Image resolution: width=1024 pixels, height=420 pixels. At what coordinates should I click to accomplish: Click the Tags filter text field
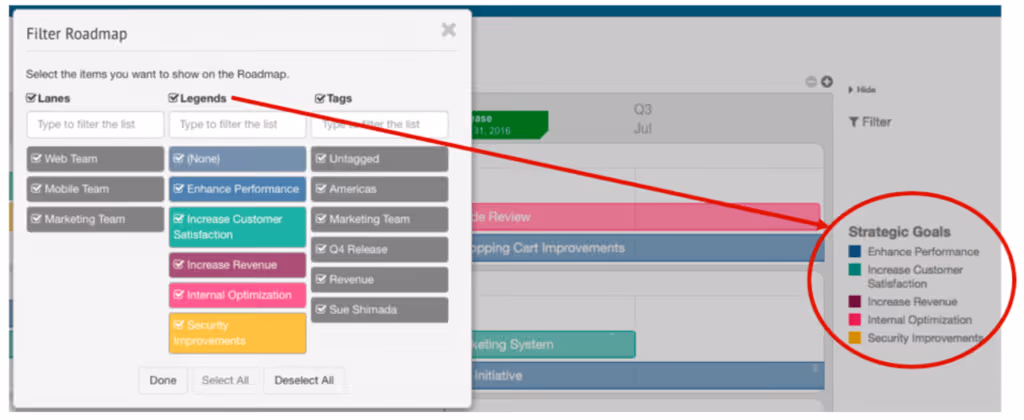(x=380, y=124)
